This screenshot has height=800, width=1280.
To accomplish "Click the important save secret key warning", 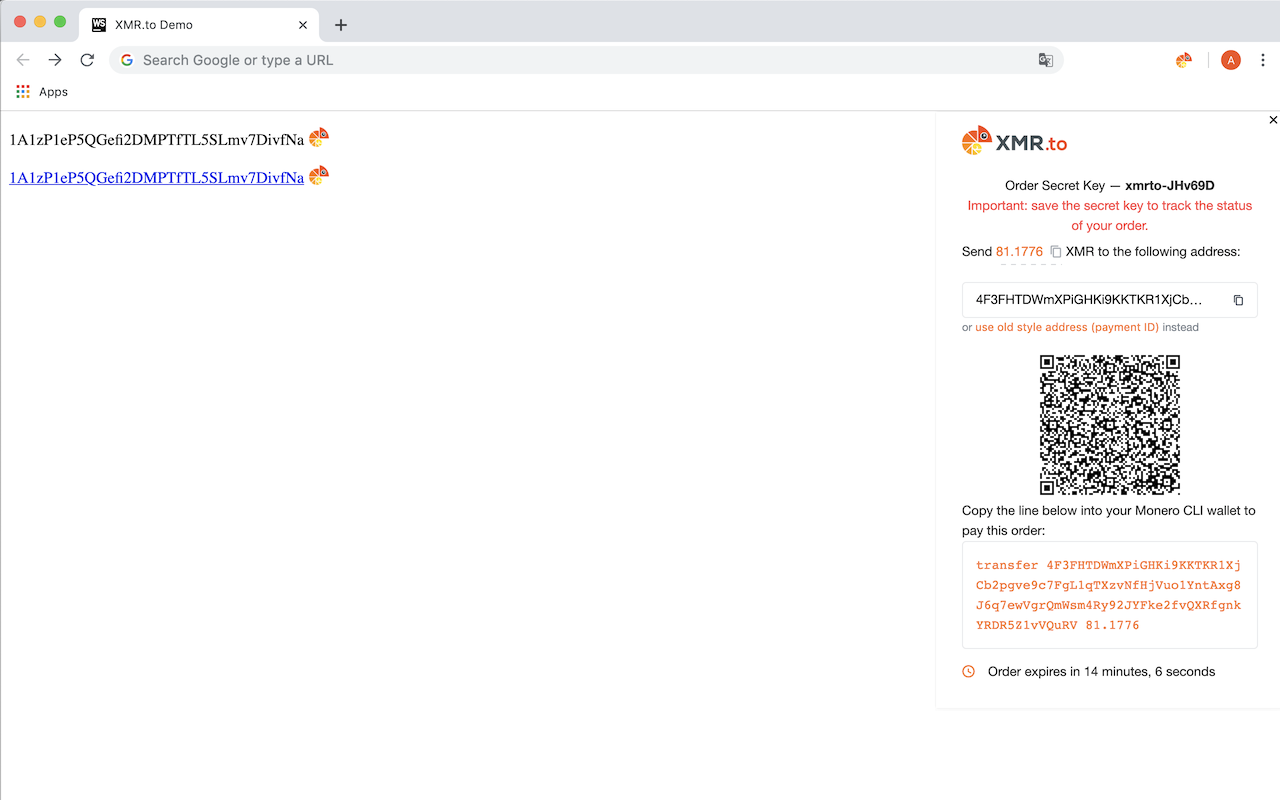I will pyautogui.click(x=1110, y=215).
